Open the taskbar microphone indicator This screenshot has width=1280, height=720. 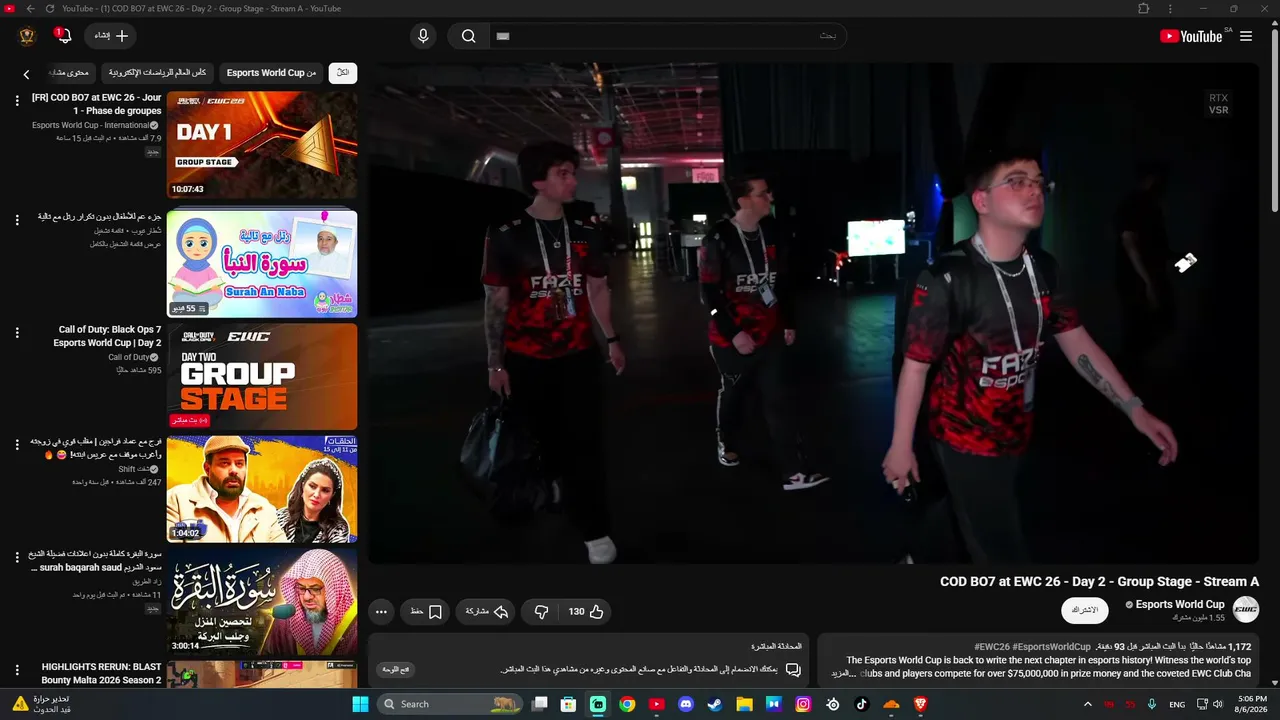pos(1152,704)
